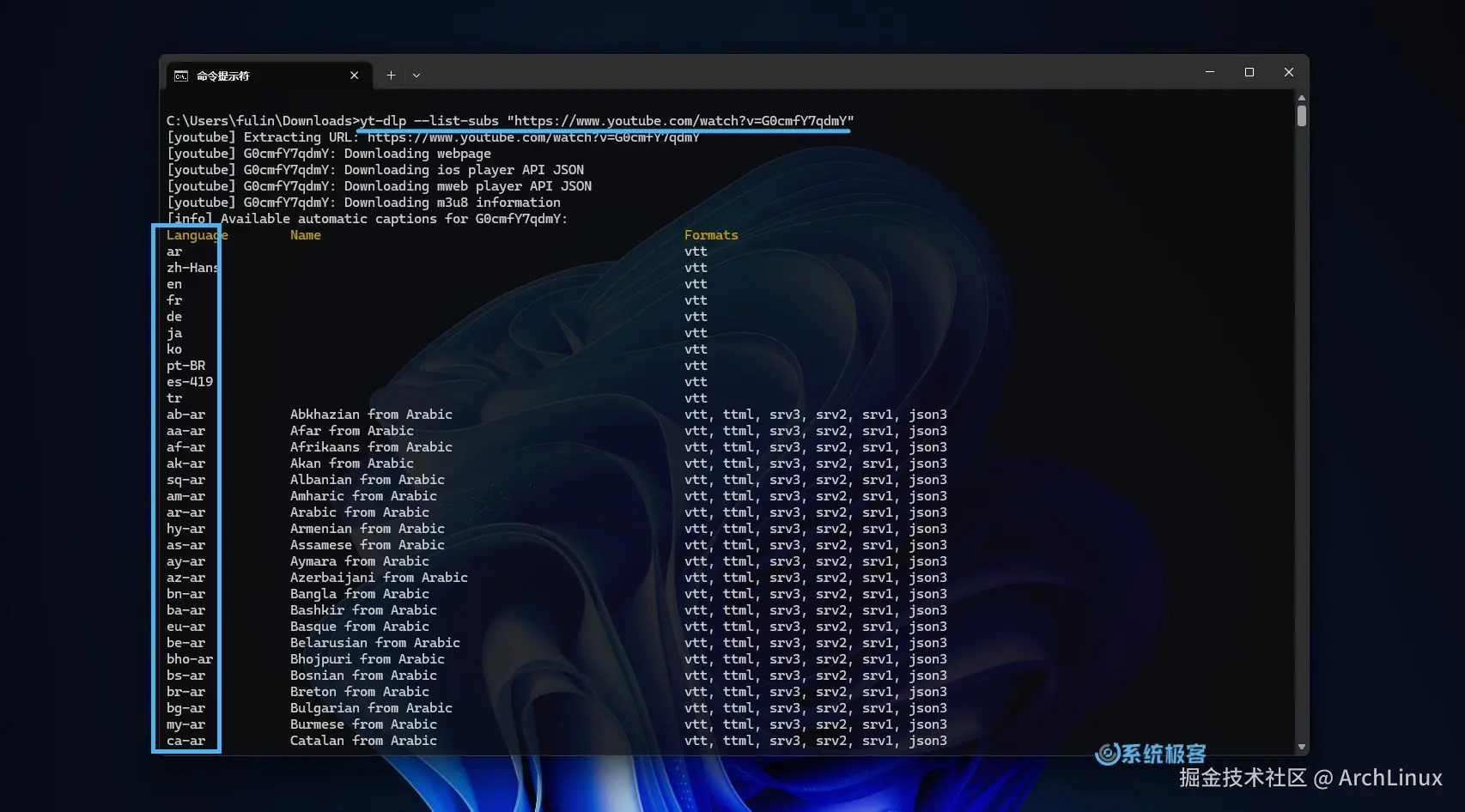1465x812 pixels.
Task: Click the "Formats" column header
Action: click(711, 235)
